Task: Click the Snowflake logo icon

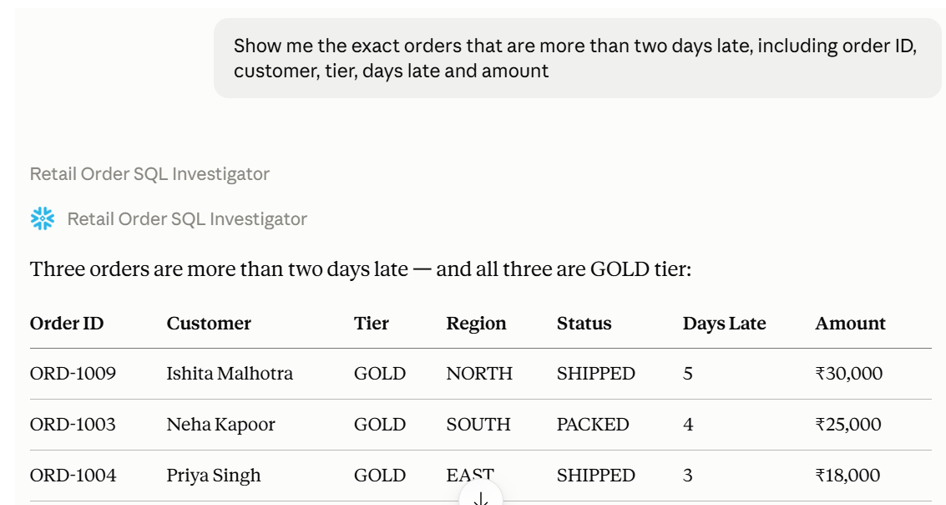Action: (x=42, y=218)
